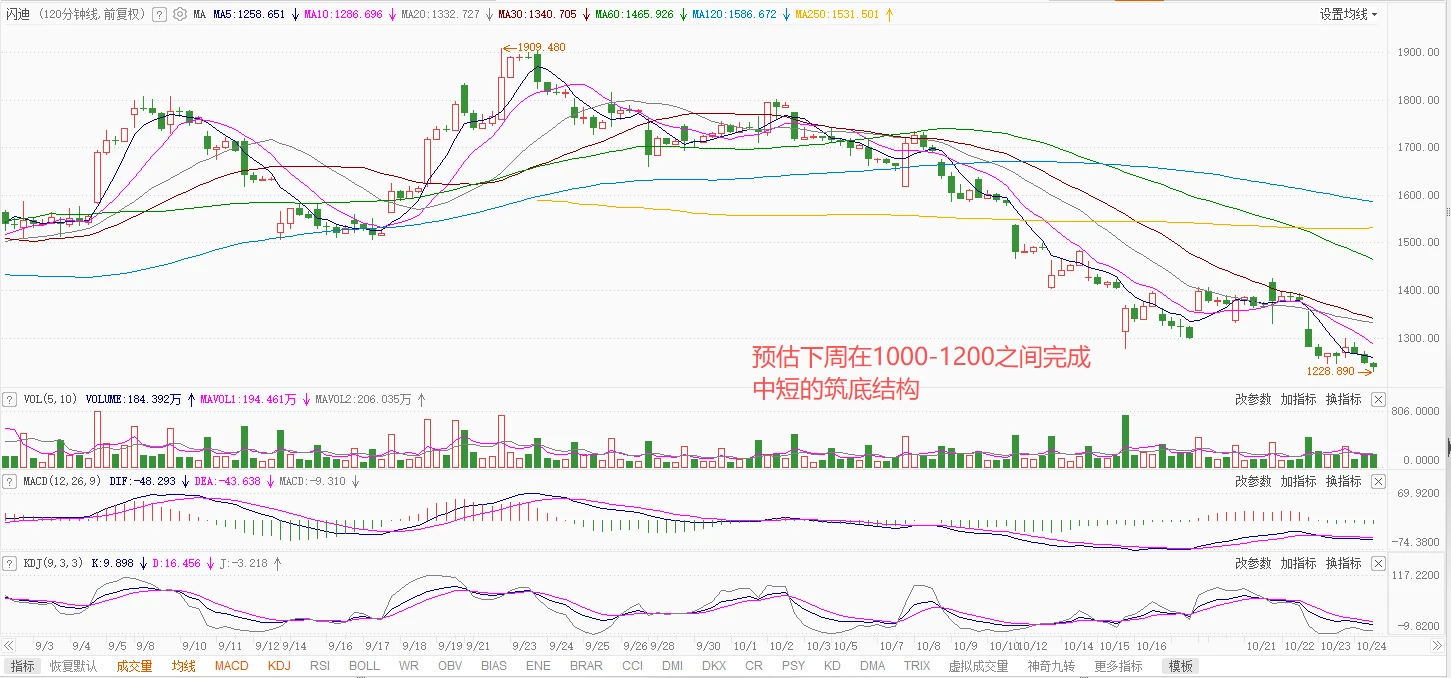Open the 设置均线 dropdown

1348,14
